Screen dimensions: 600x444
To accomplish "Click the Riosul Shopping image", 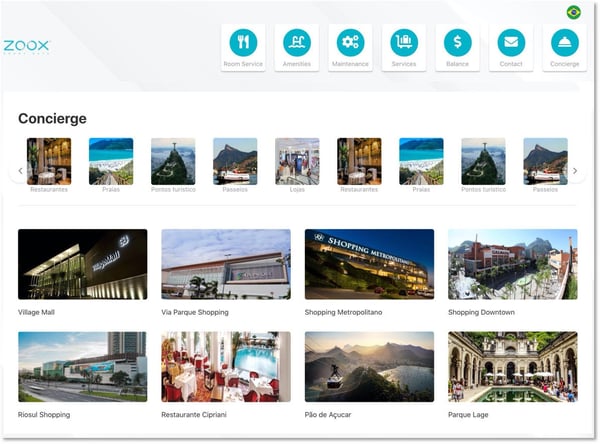I will pyautogui.click(x=82, y=366).
